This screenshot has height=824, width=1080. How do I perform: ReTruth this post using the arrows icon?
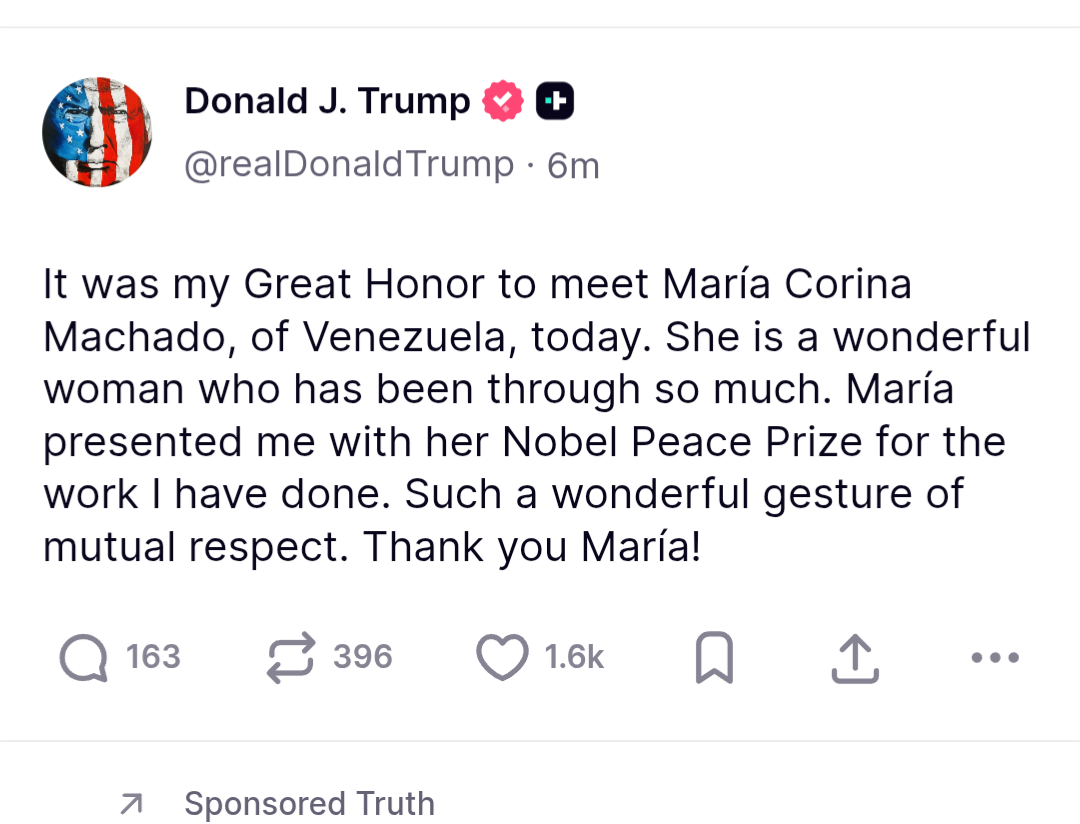[291, 658]
